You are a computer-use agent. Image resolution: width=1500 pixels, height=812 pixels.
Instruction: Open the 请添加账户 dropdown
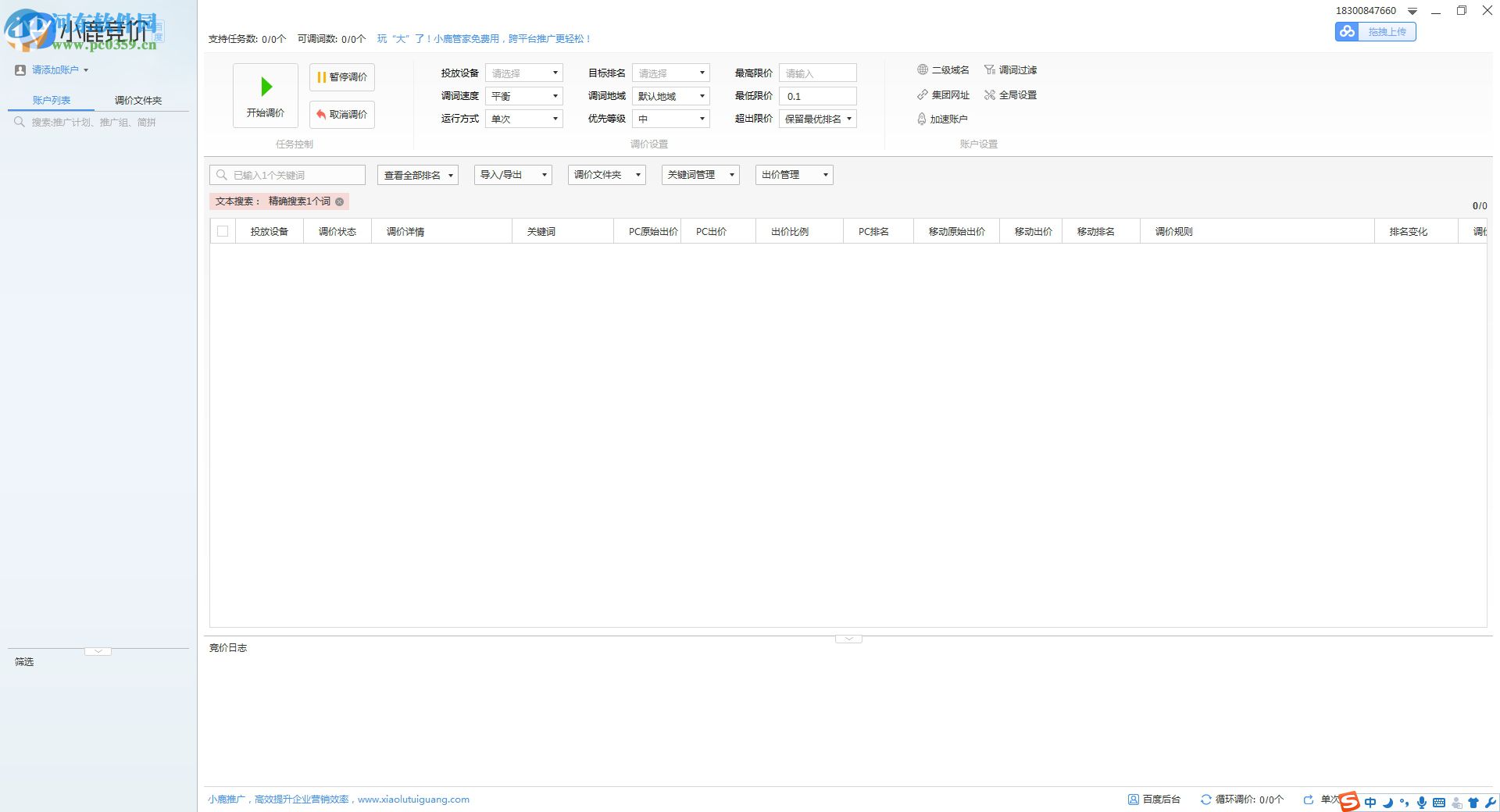pos(60,69)
